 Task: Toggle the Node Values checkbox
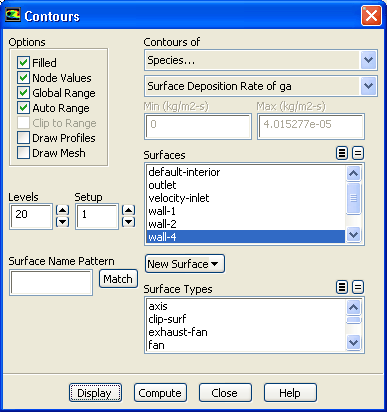[x=23, y=78]
